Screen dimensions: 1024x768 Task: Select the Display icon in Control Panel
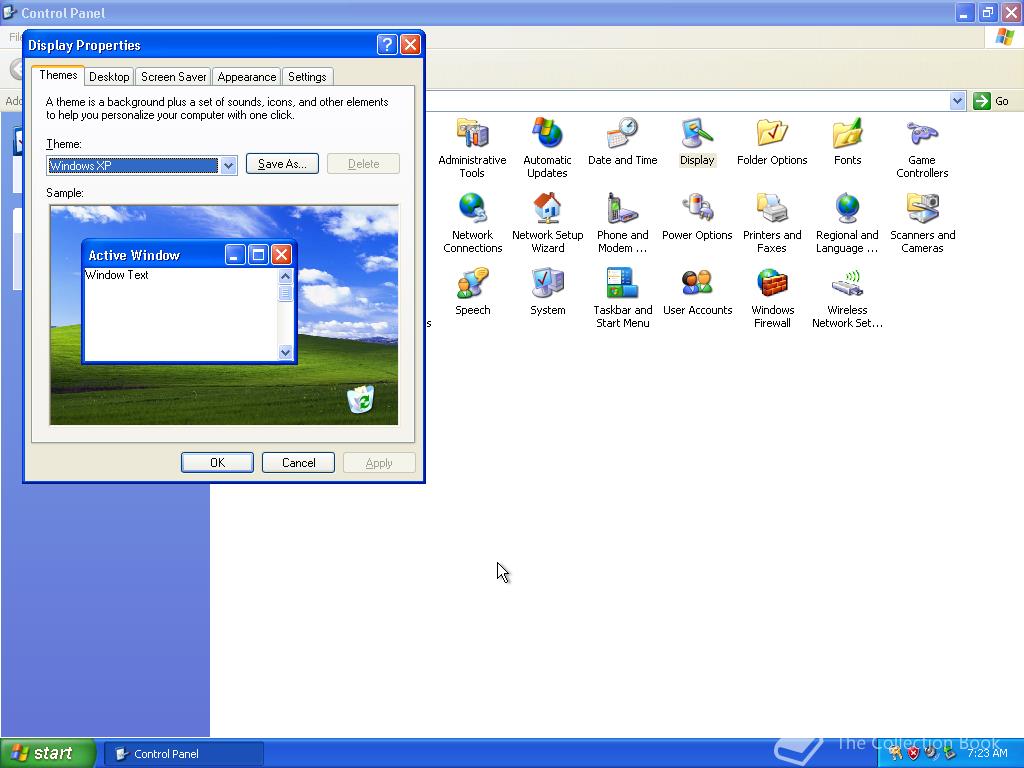(x=697, y=133)
